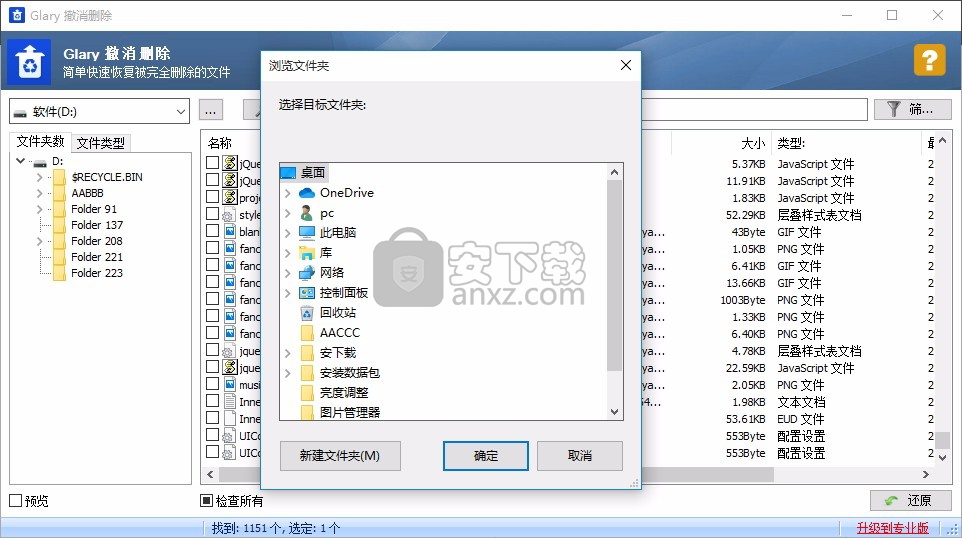Toggle the 检查所有 check all checkbox
The image size is (962, 538).
click(207, 501)
